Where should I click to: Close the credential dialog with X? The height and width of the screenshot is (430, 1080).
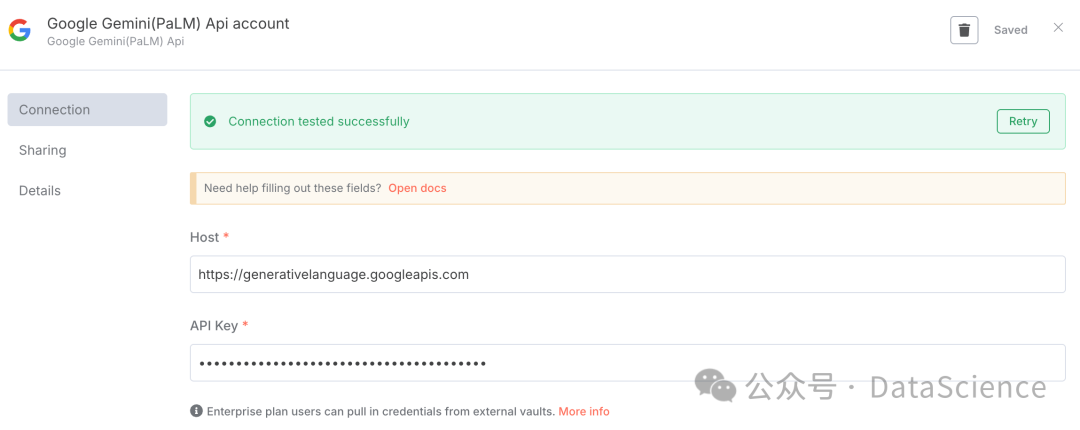coord(1058,28)
